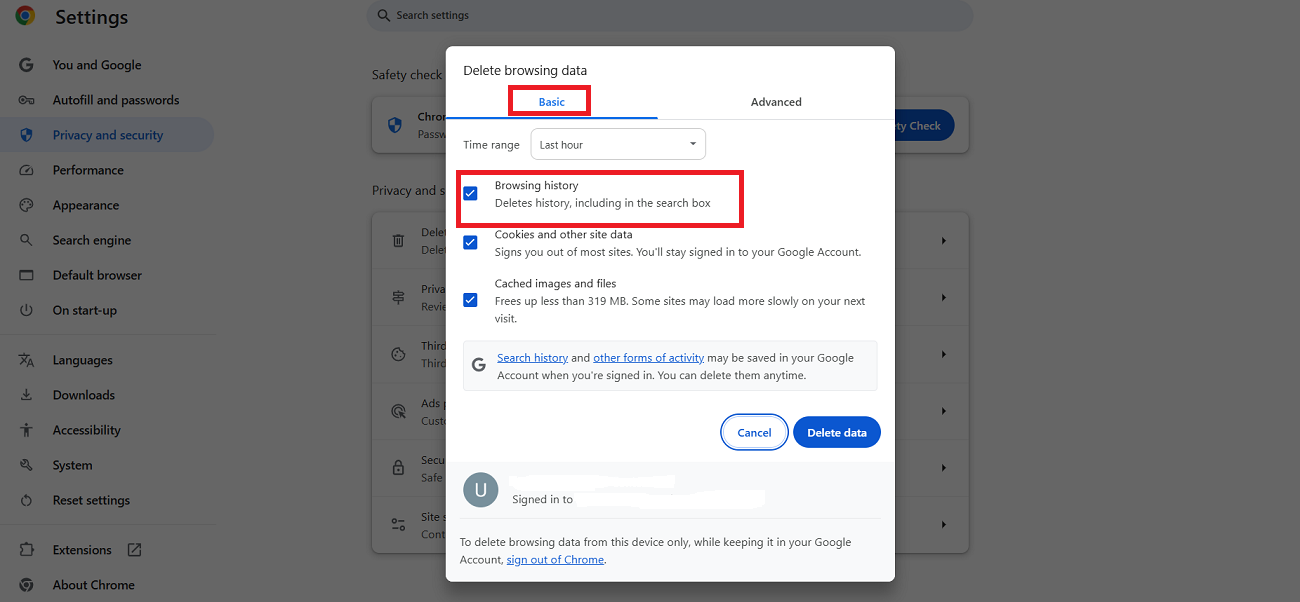Open the Time range dropdown

(618, 145)
